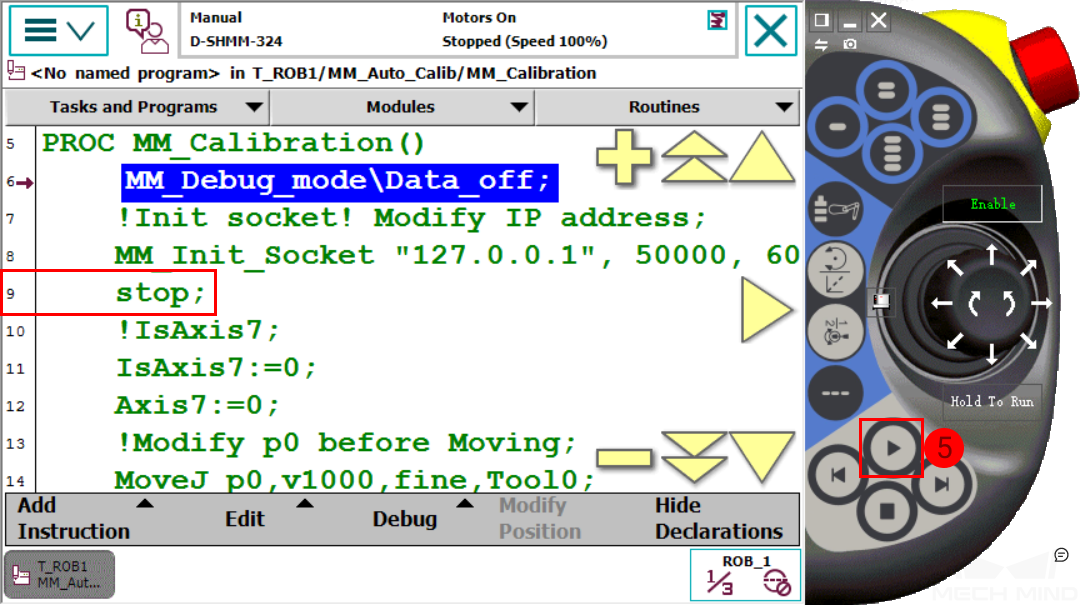Click the zoom in plus icon
This screenshot has height=605, width=1080.
[x=624, y=156]
